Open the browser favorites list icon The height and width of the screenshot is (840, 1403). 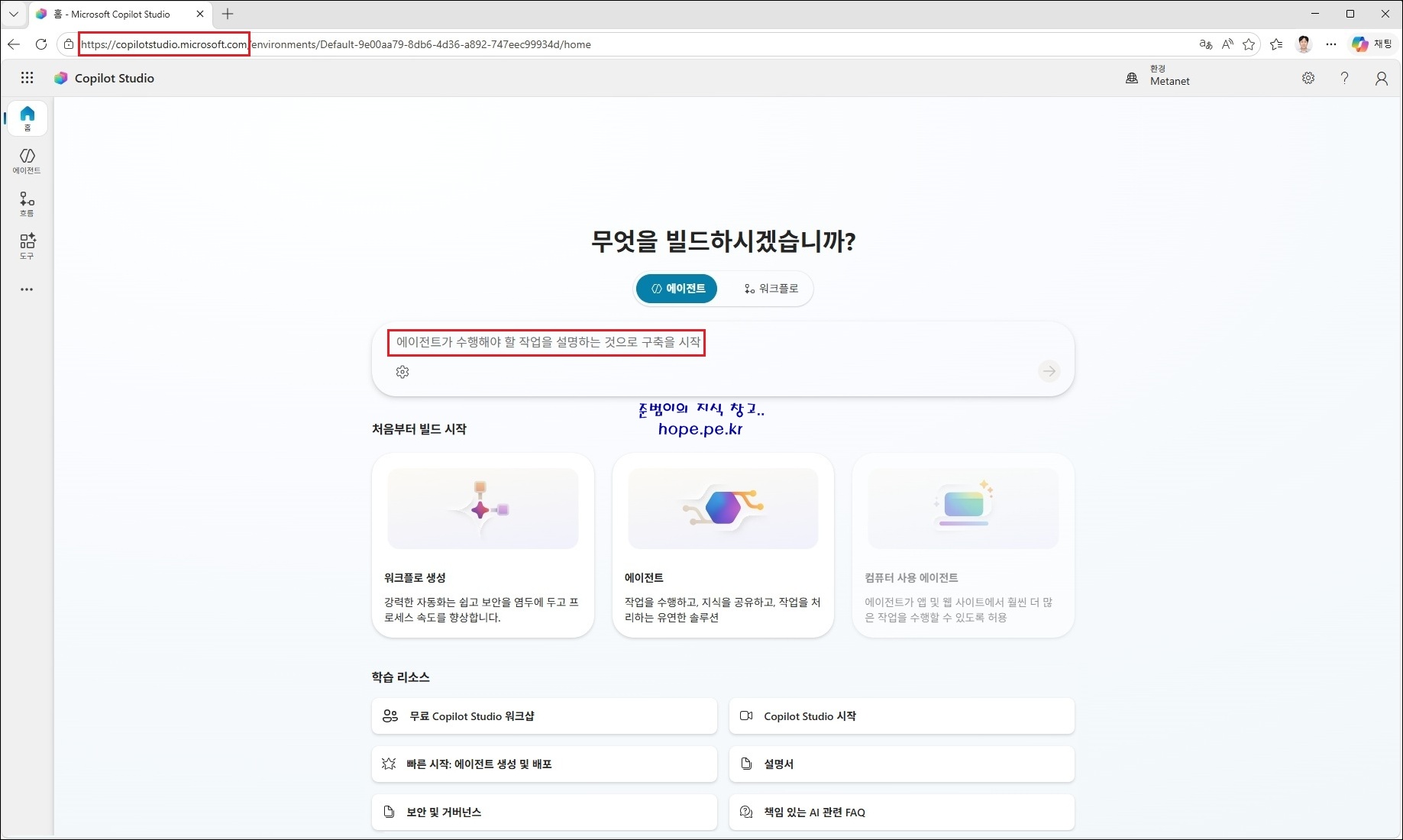(1276, 44)
